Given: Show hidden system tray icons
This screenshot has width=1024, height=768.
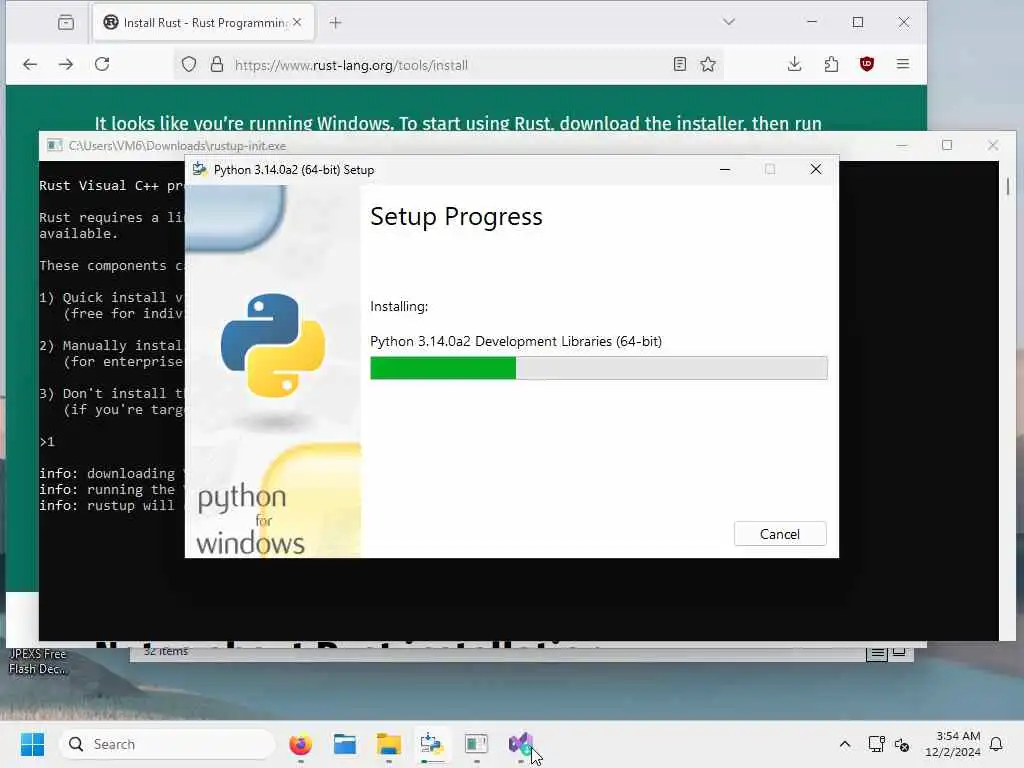Looking at the screenshot, I should [844, 744].
